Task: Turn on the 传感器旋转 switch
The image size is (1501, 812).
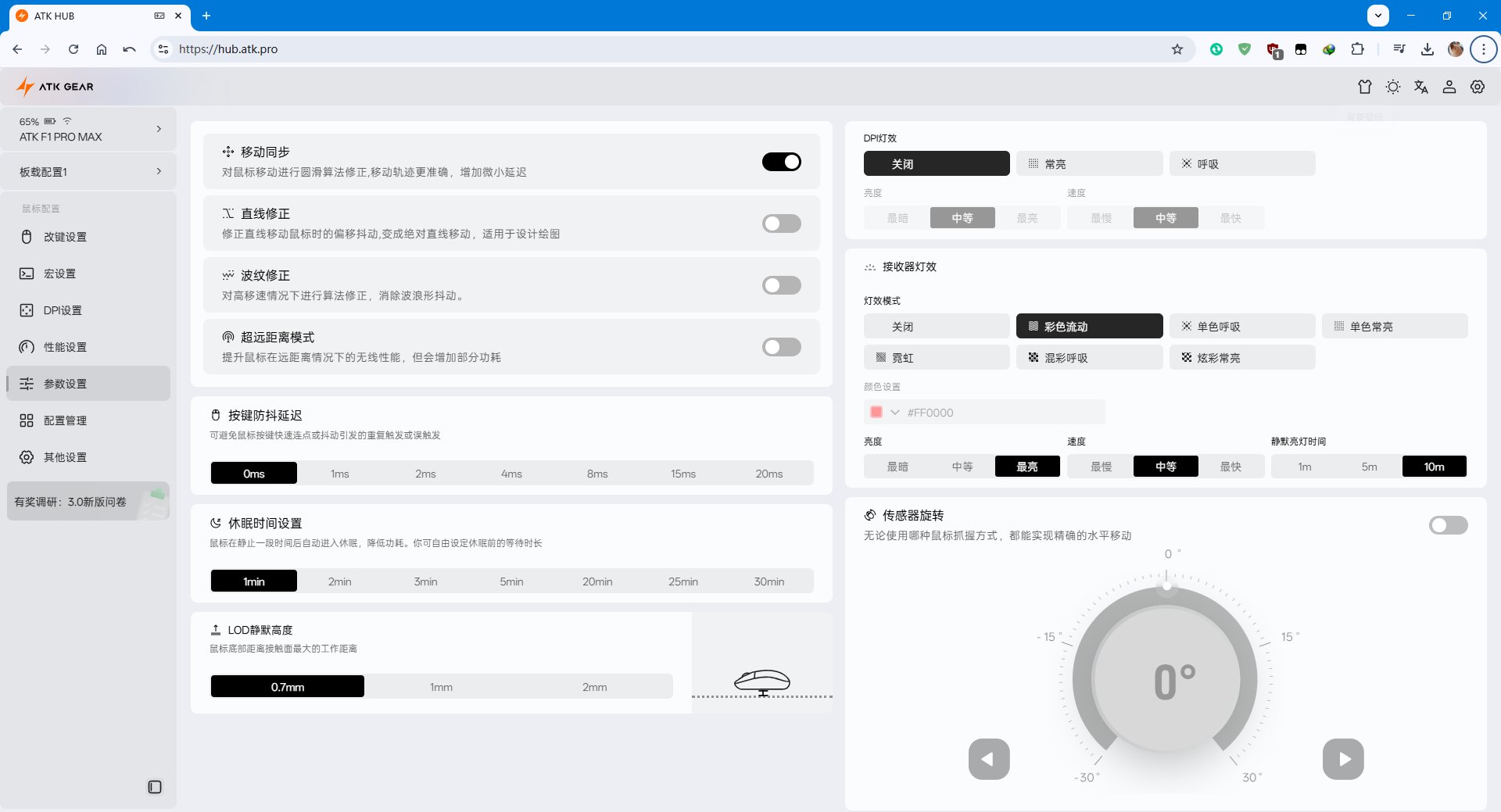Action: coord(1448,525)
